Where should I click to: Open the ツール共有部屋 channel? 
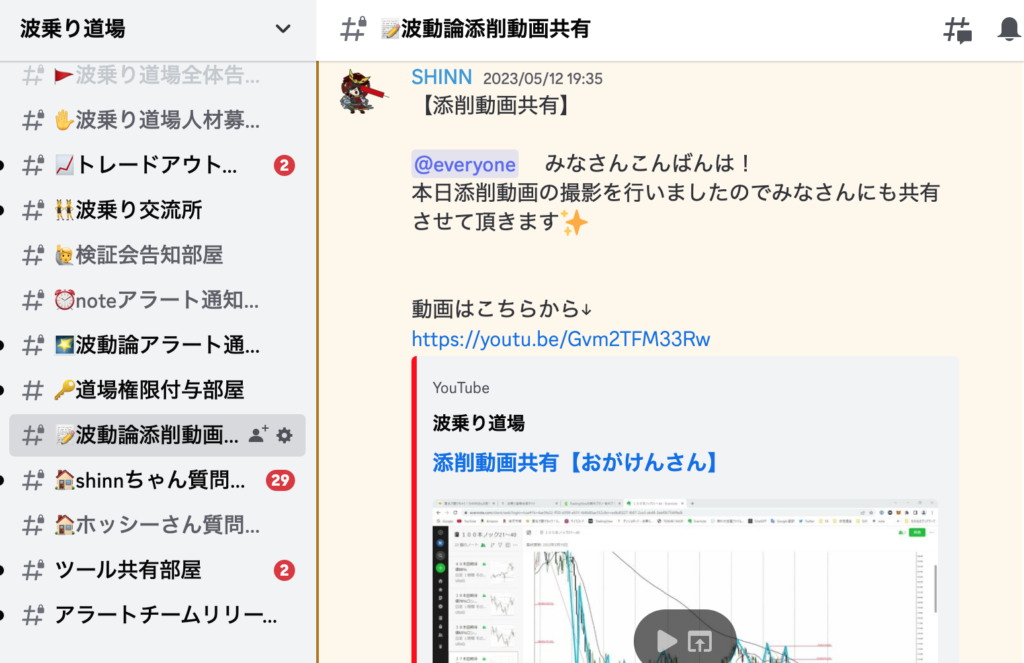[x=157, y=570]
